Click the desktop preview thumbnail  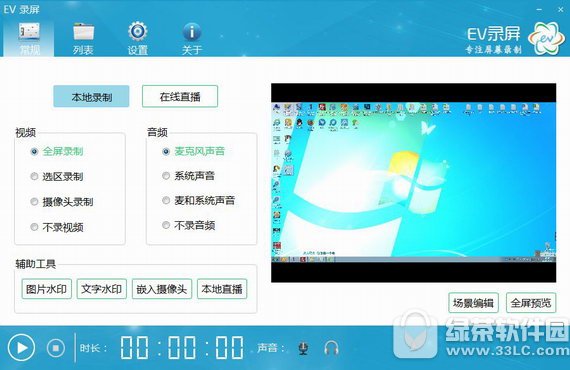click(414, 182)
